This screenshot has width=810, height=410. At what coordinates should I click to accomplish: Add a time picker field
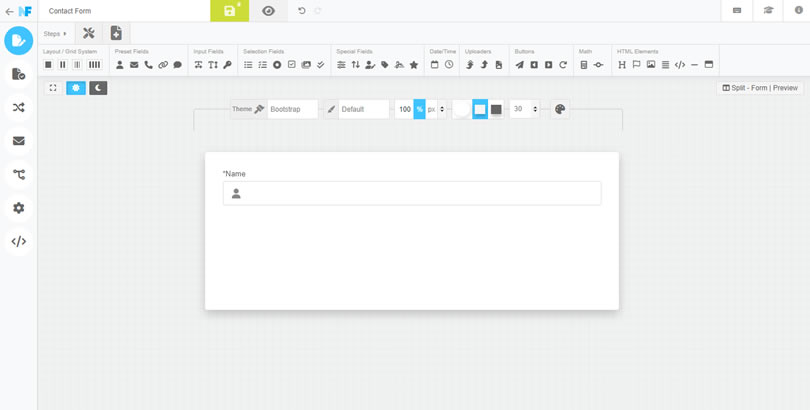coord(449,65)
